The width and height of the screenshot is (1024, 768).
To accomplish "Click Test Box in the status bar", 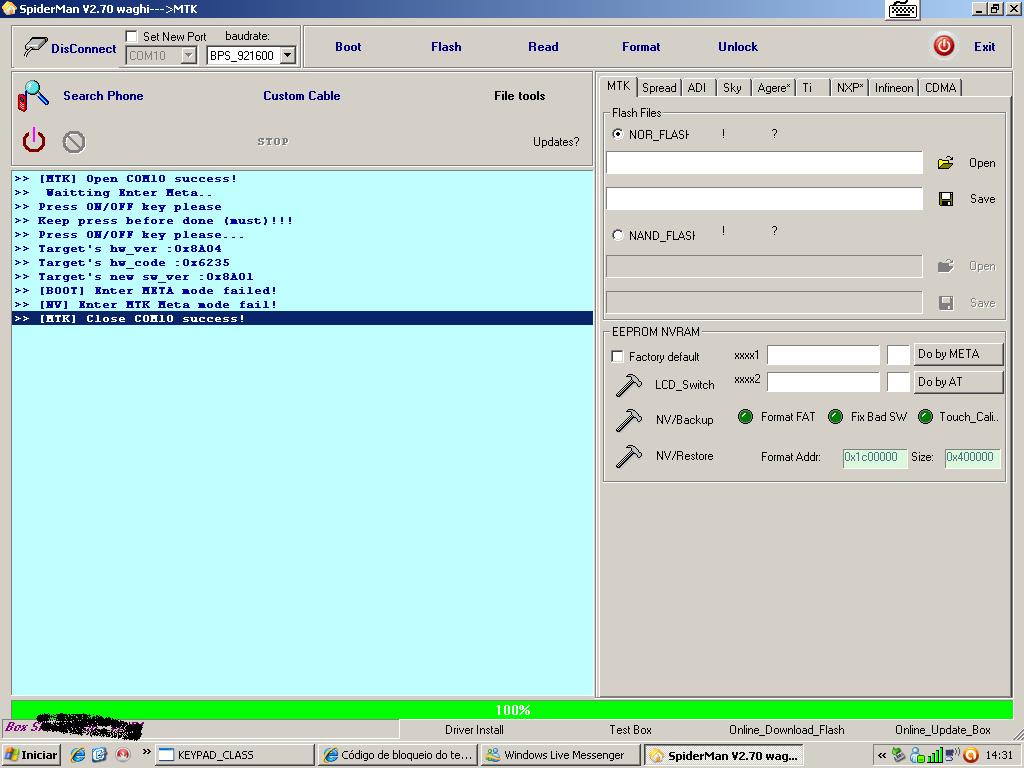I will pos(630,729).
